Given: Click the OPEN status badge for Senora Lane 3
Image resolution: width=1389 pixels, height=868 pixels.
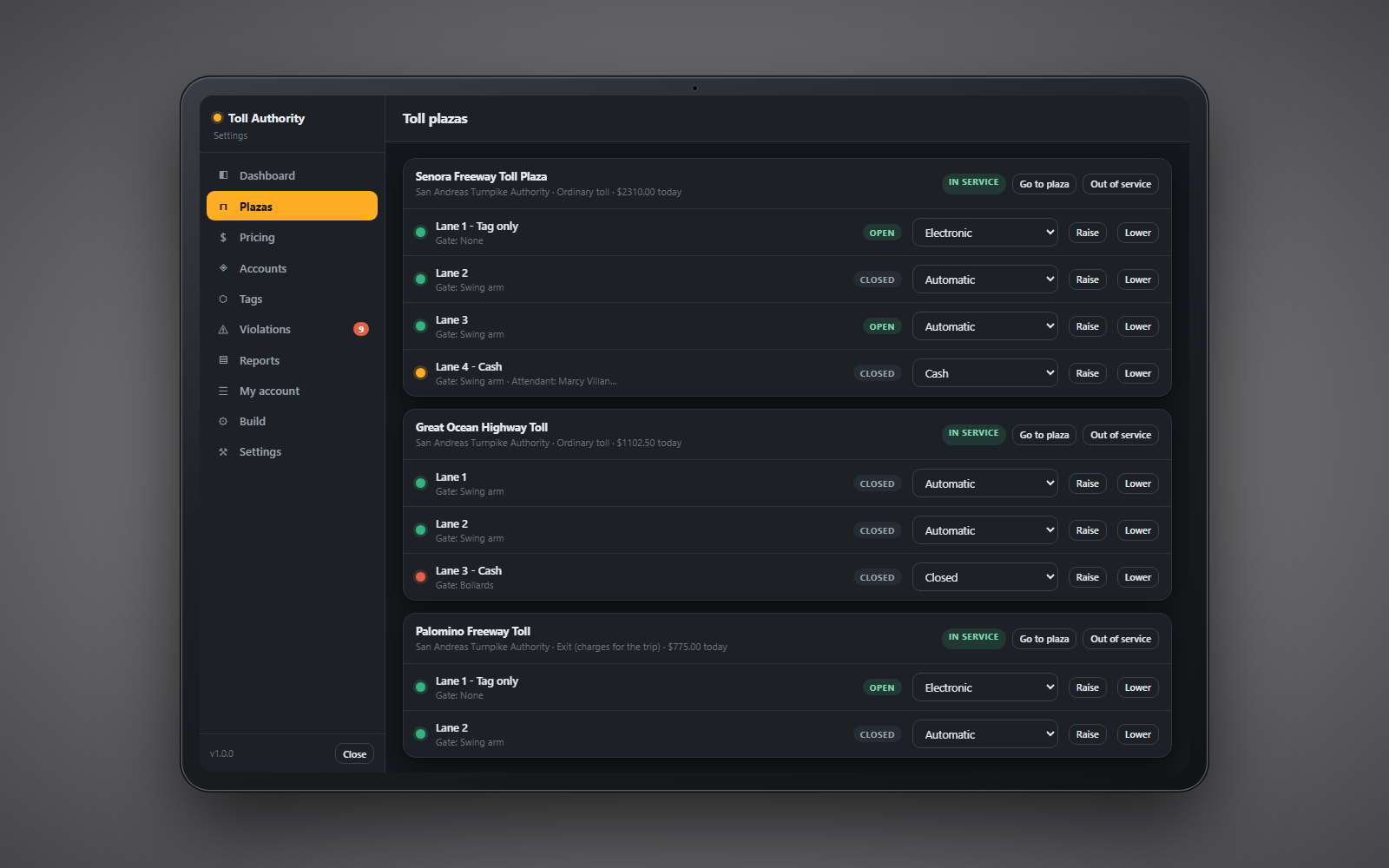Looking at the screenshot, I should (882, 326).
